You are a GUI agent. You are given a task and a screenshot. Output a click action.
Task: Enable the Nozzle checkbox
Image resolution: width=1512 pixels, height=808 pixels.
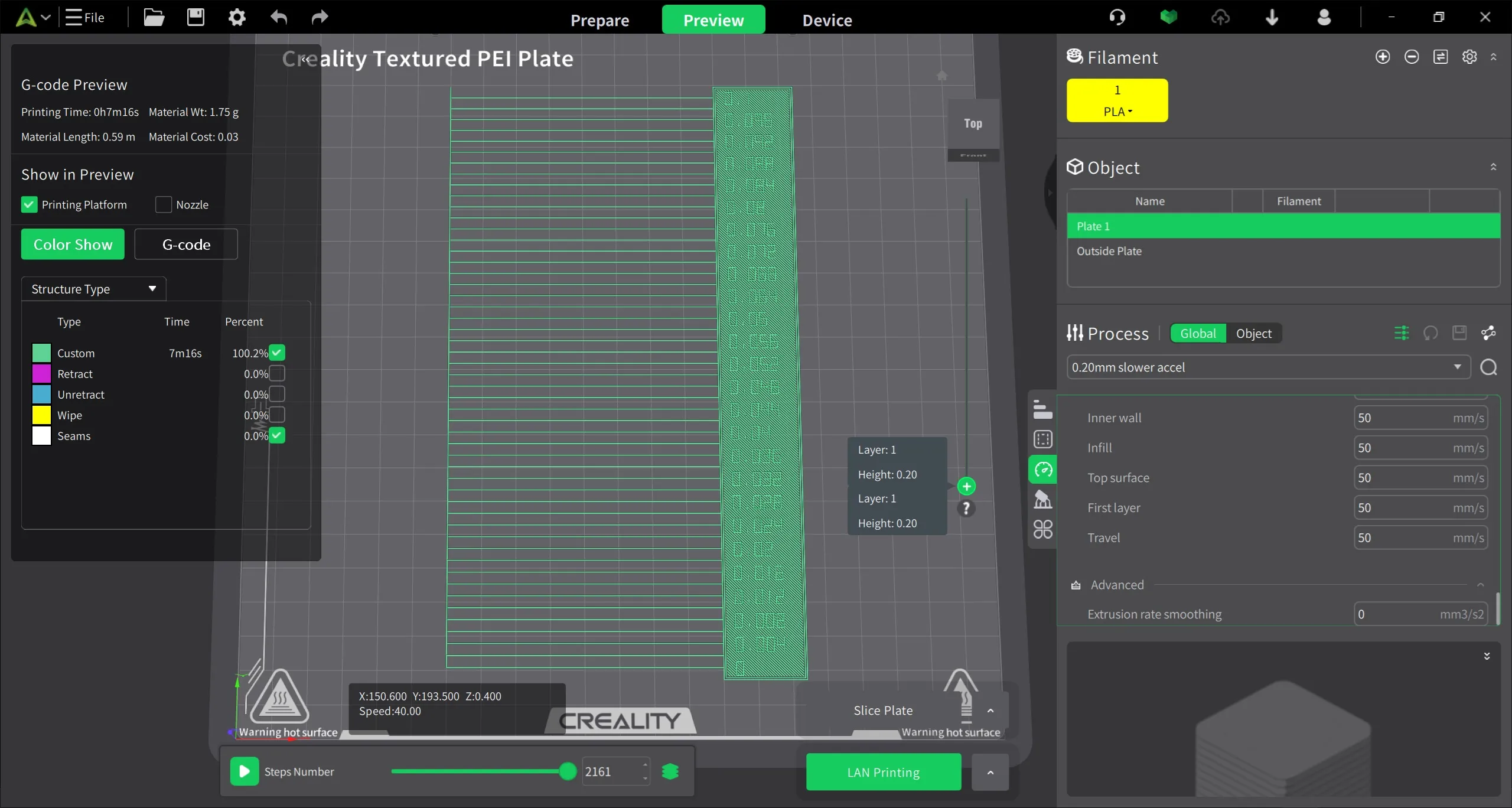click(163, 204)
